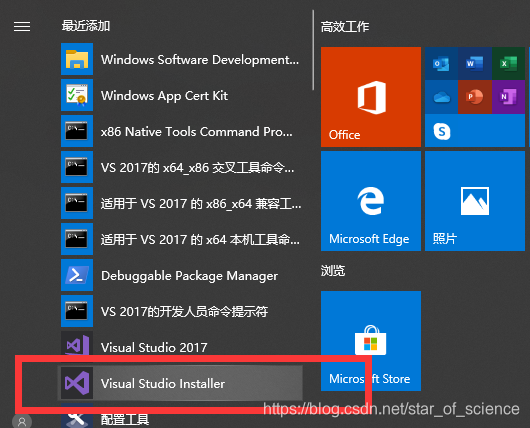This screenshot has height=428, width=530.
Task: Open 适用于 VS 2017 的 x86_x64 兼容工具 icon
Action: pyautogui.click(x=77, y=203)
